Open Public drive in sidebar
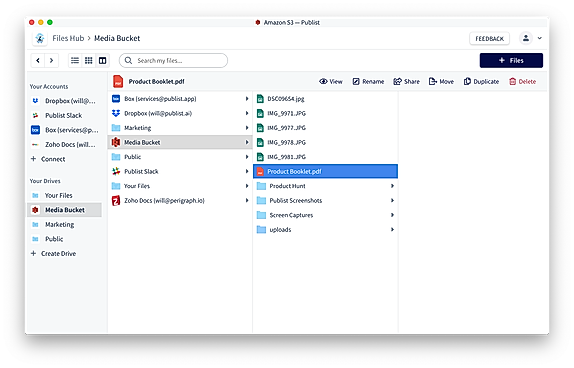The width and height of the screenshot is (574, 368). (64, 239)
